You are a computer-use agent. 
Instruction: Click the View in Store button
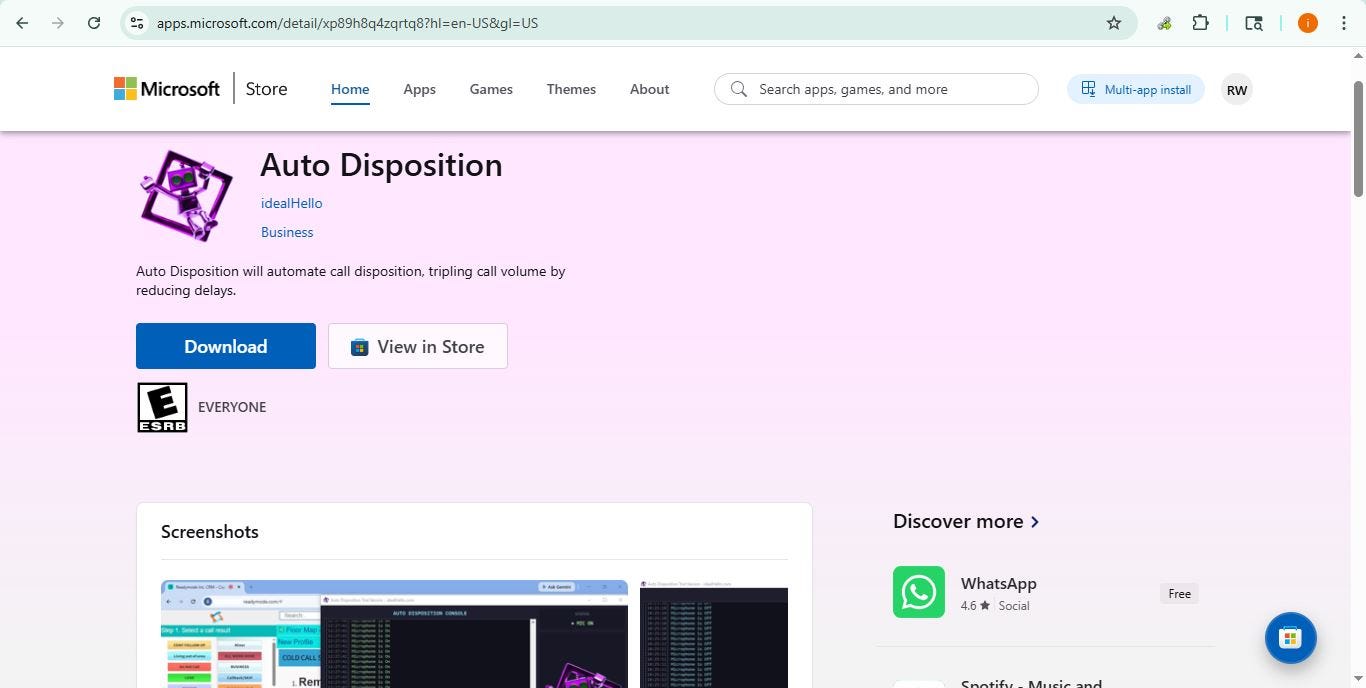[418, 346]
